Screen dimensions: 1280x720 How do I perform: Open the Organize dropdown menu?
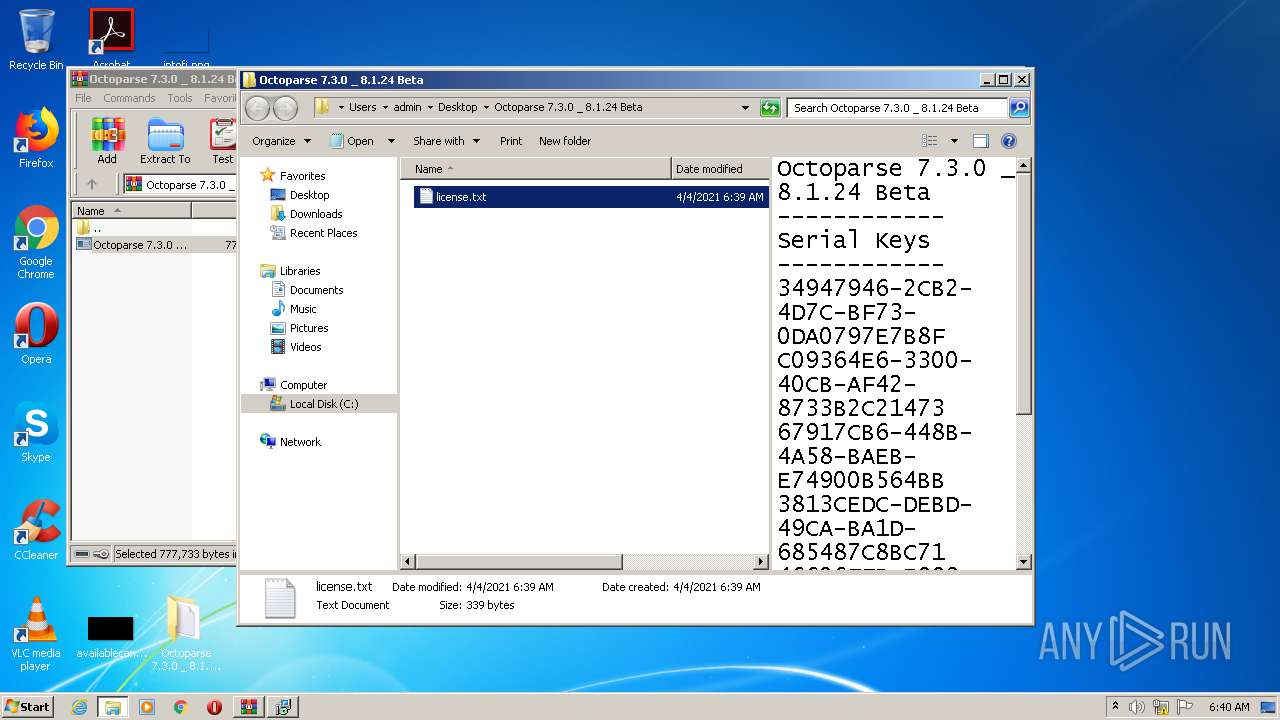pos(281,141)
